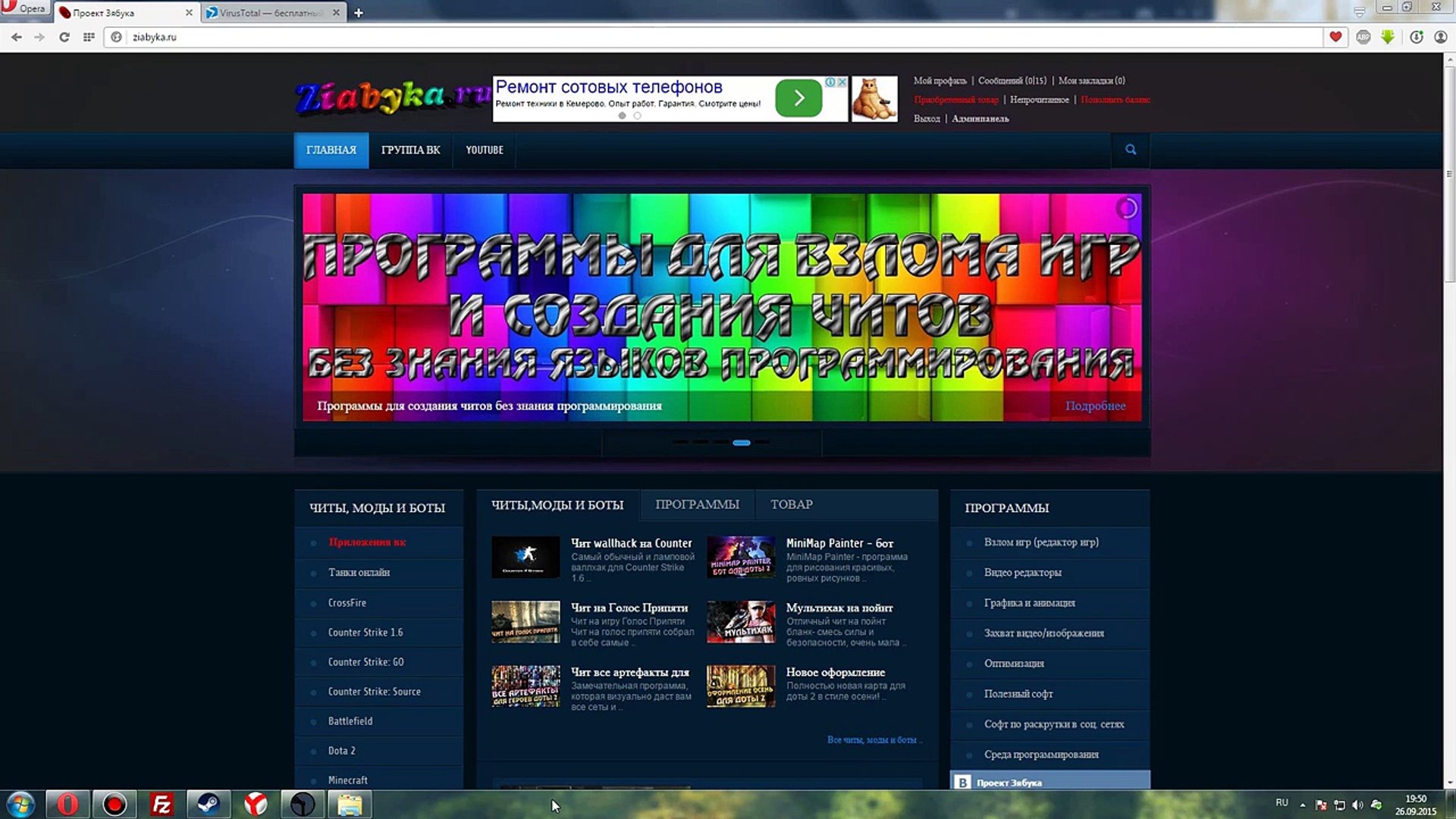
Task: Close the Проект Зябука tab
Action: [189, 13]
